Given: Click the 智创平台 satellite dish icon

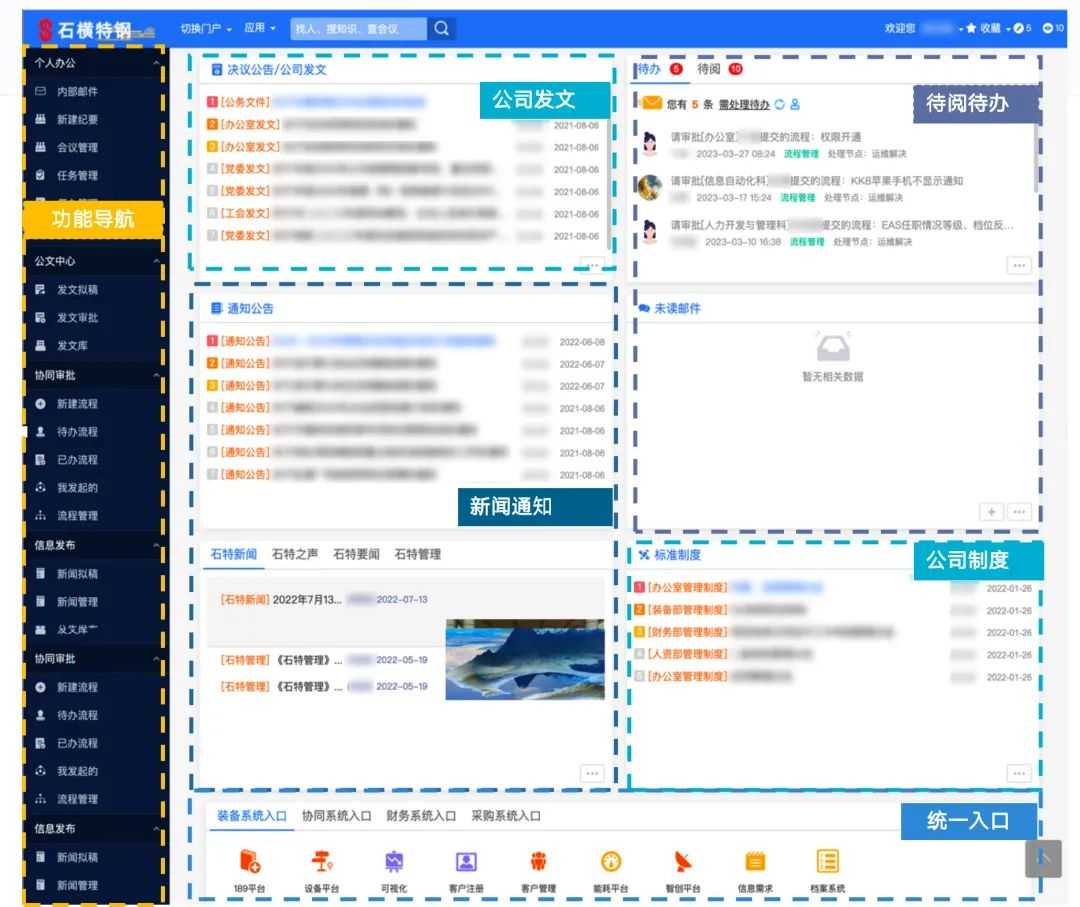Looking at the screenshot, I should (683, 862).
